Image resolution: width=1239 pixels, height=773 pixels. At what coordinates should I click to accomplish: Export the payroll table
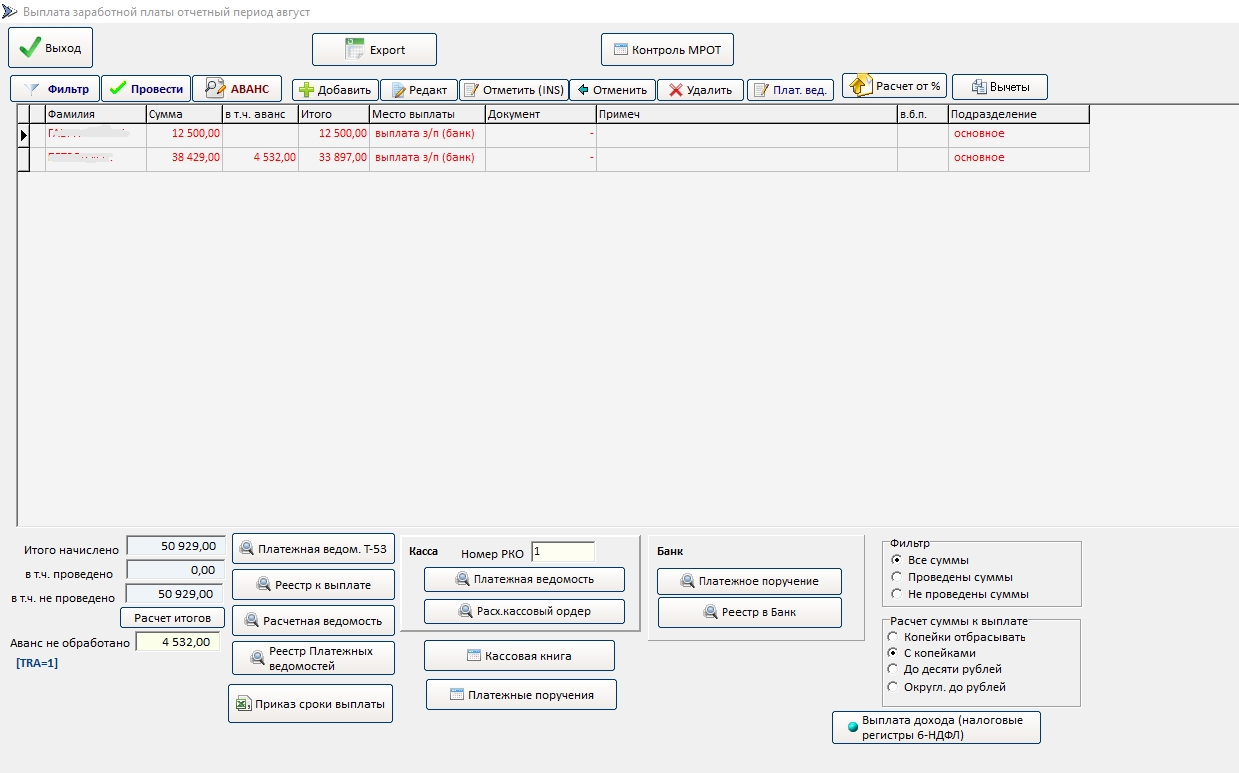374,50
